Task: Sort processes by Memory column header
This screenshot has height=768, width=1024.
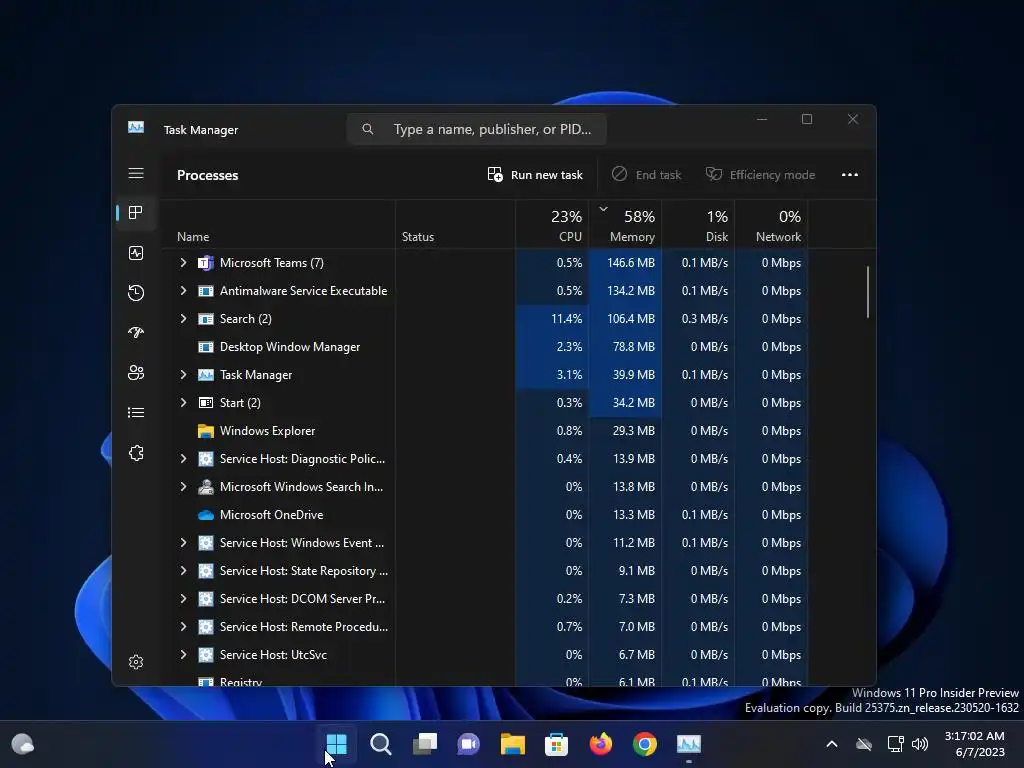Action: pyautogui.click(x=625, y=225)
